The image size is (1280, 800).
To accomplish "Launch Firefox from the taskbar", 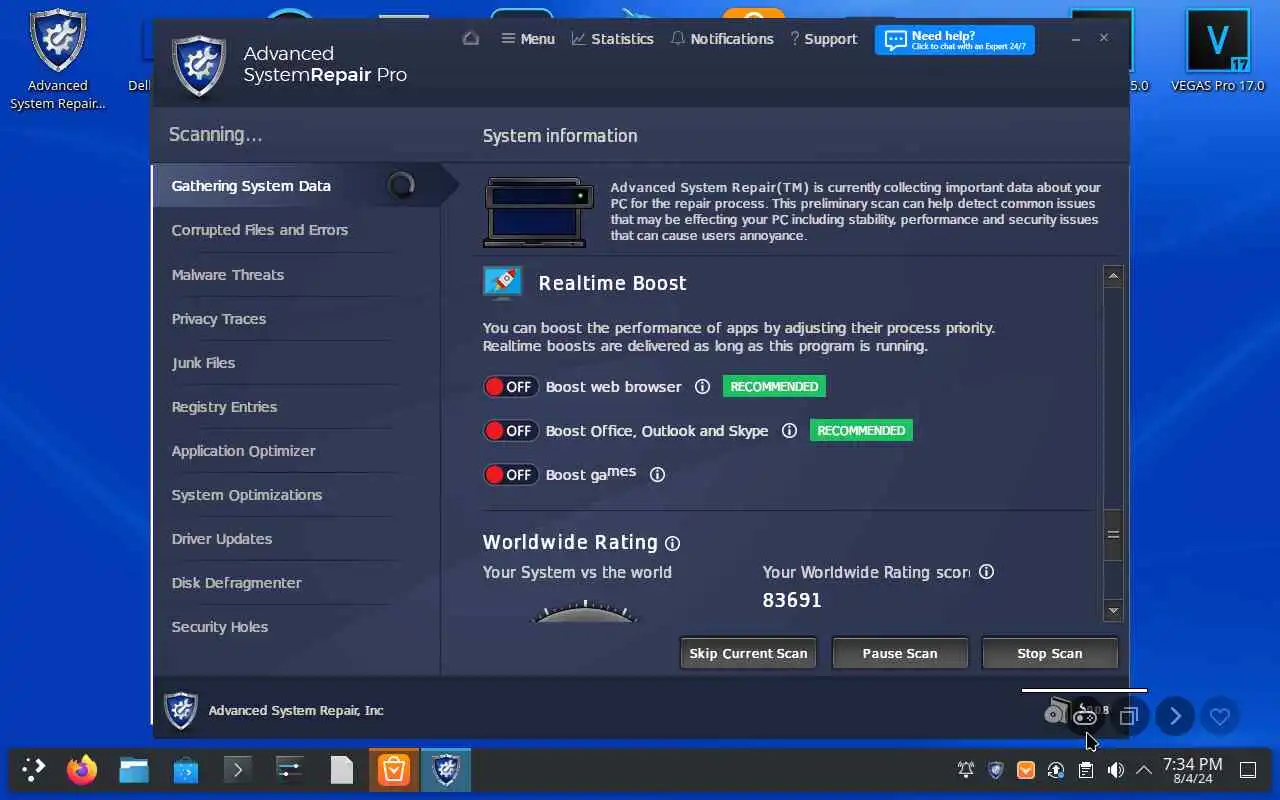I will pos(82,770).
